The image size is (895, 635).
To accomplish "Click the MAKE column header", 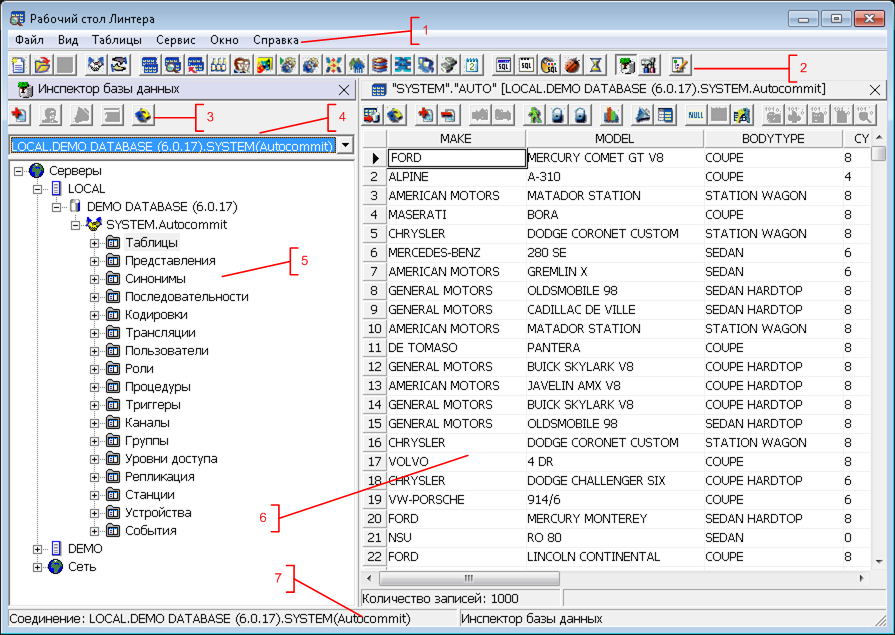I will pos(456,139).
